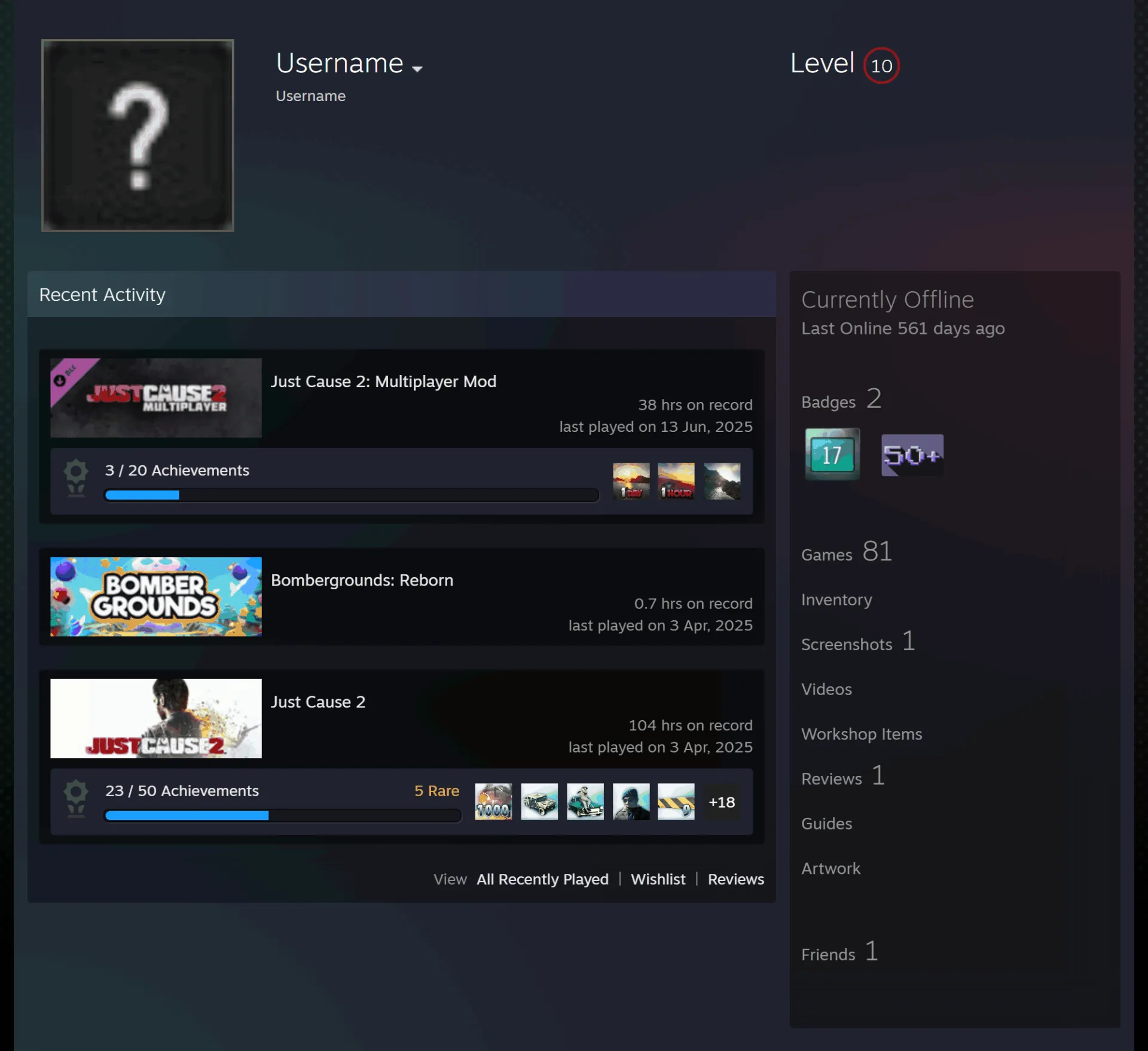The width and height of the screenshot is (1148, 1051).
Task: Open the Just Cause 2 game banner
Action: click(x=156, y=718)
